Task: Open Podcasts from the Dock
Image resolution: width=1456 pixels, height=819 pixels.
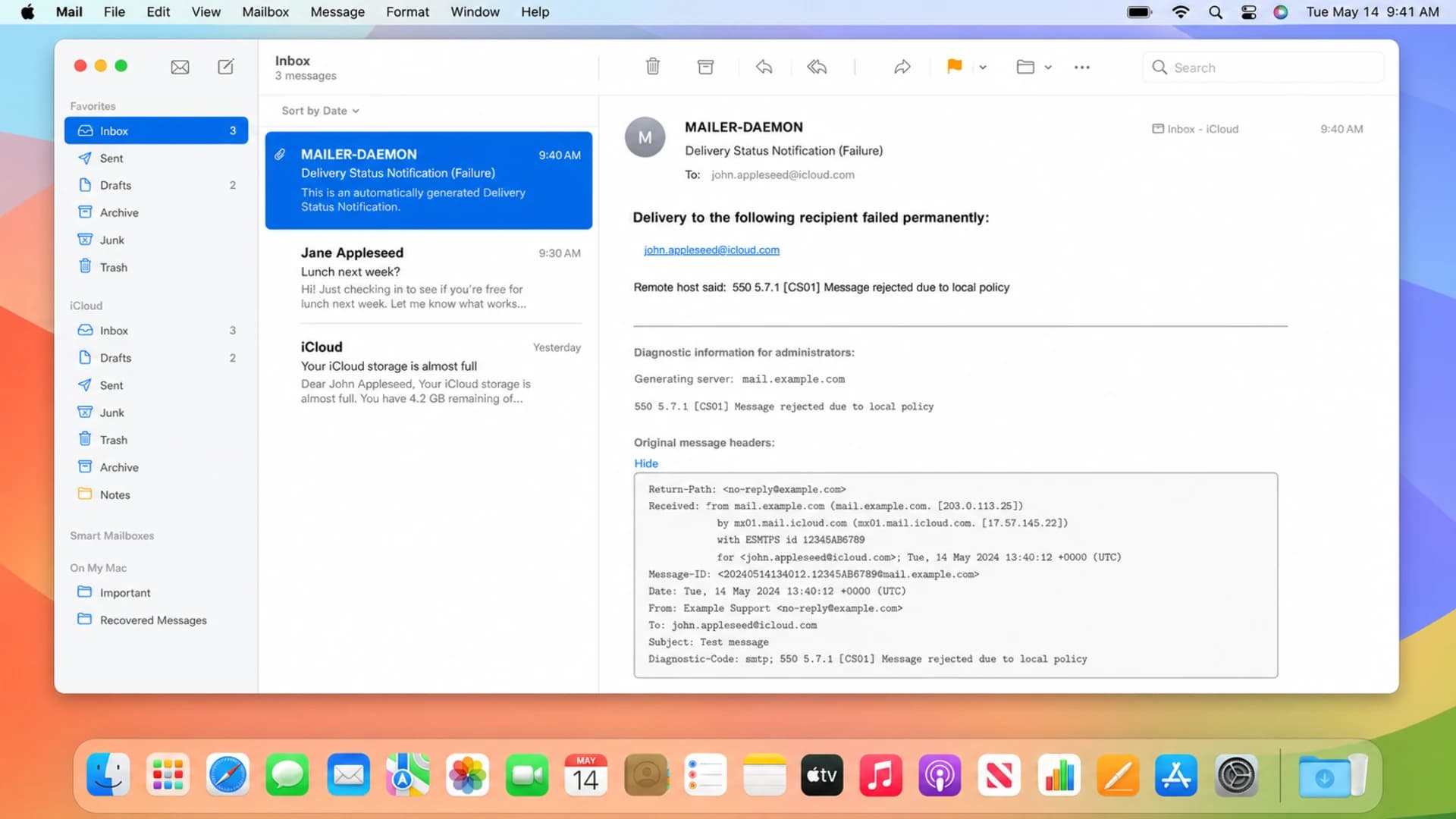Action: point(940,775)
